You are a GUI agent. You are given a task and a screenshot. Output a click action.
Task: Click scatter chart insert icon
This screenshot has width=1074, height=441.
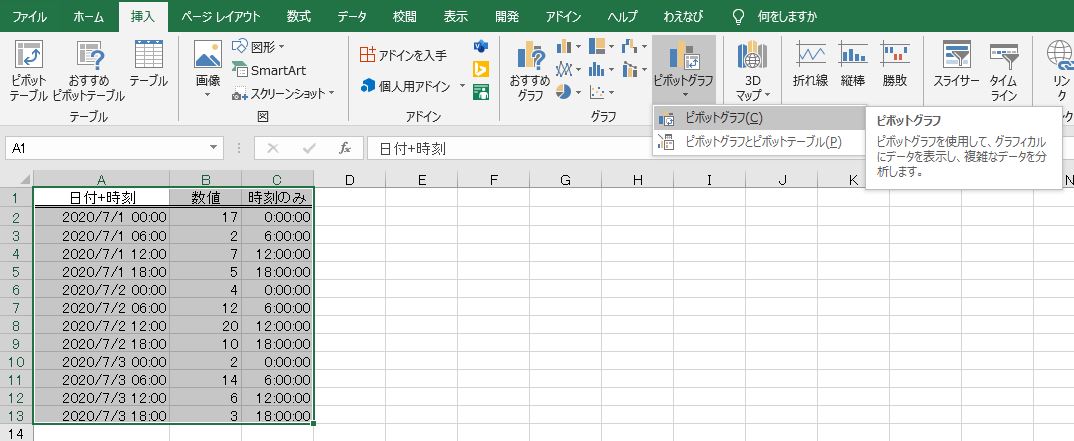point(597,92)
